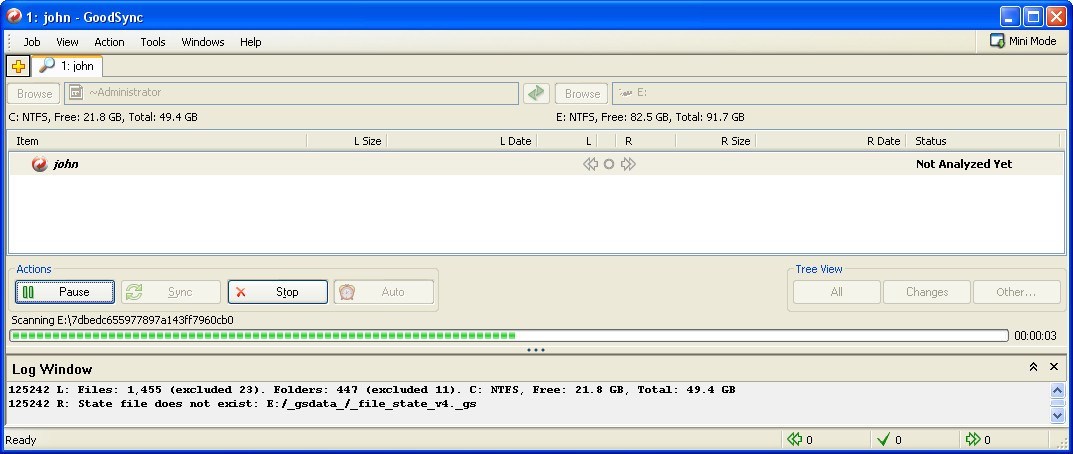Click the checkmark counter in status bar
Screen dimensions: 1073x454
pyautogui.click(x=889, y=440)
